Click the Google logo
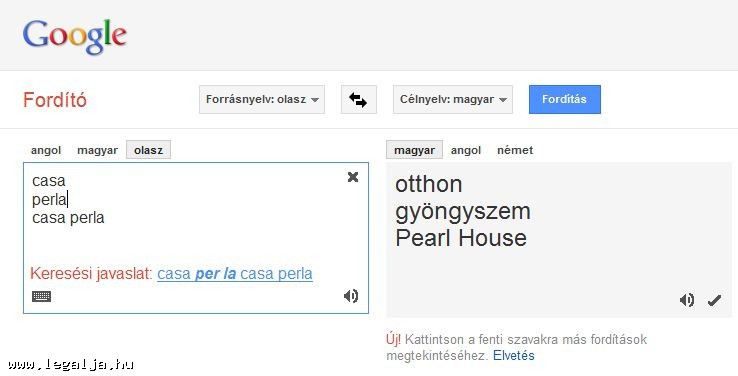Viewport: 738px width, 376px height. (x=75, y=36)
